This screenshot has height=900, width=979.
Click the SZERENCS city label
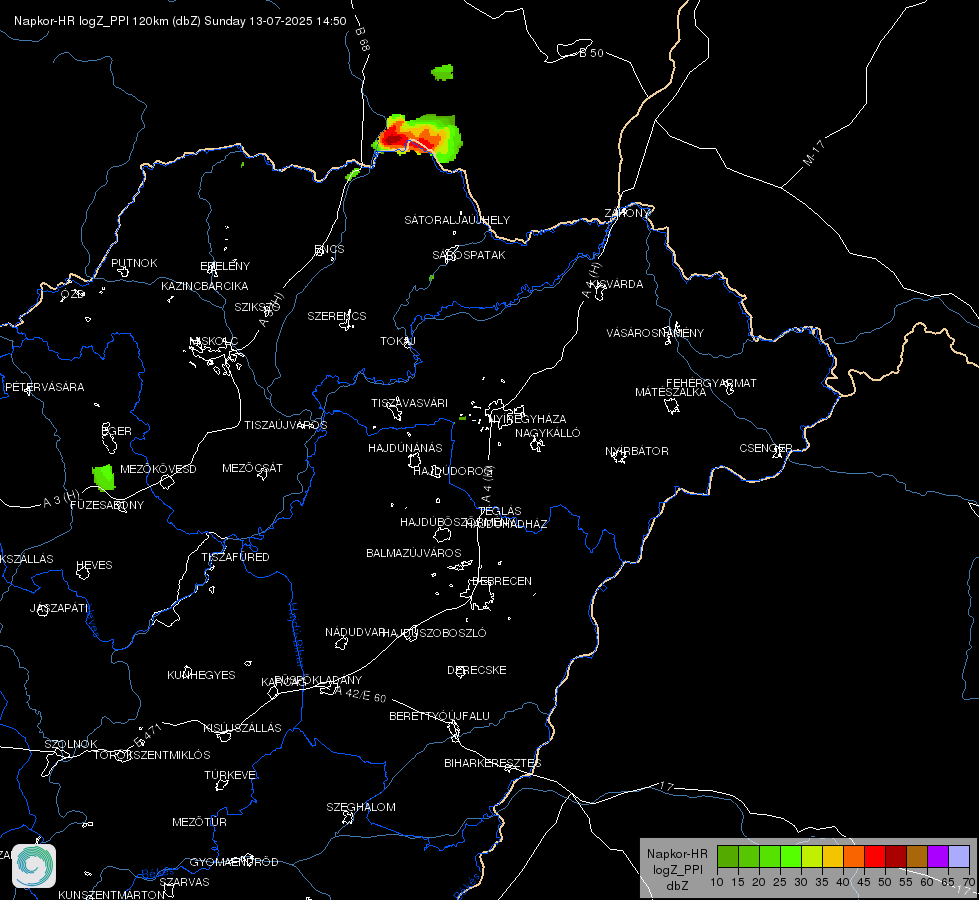tap(337, 316)
